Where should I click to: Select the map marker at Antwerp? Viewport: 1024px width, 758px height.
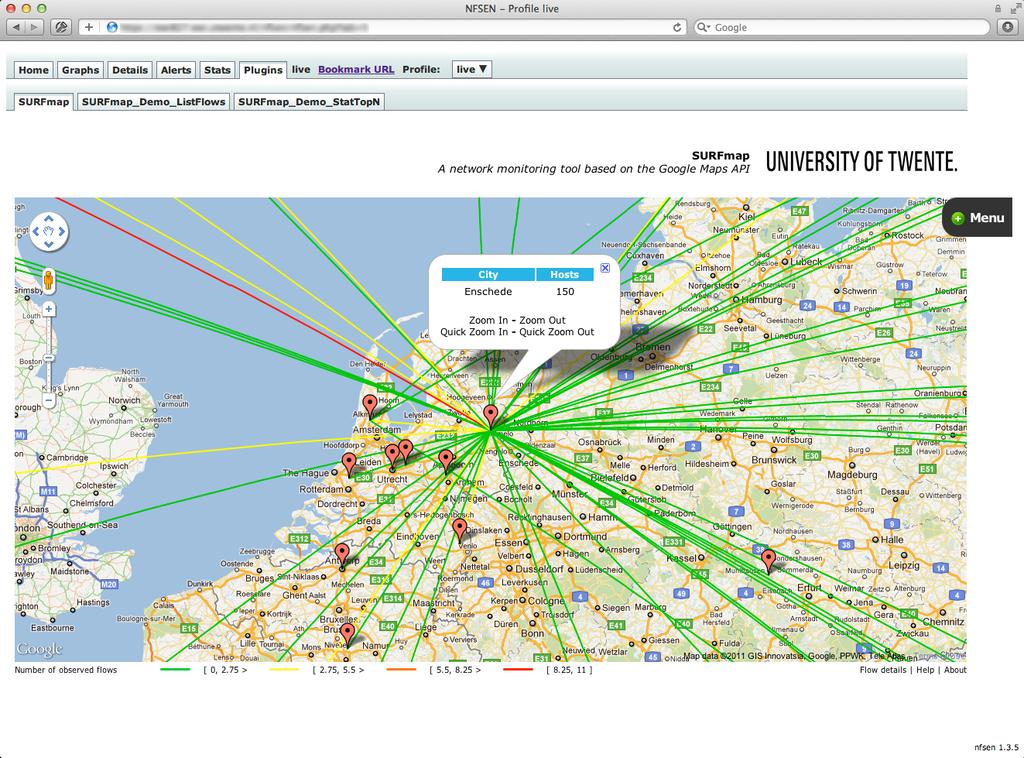(342, 554)
